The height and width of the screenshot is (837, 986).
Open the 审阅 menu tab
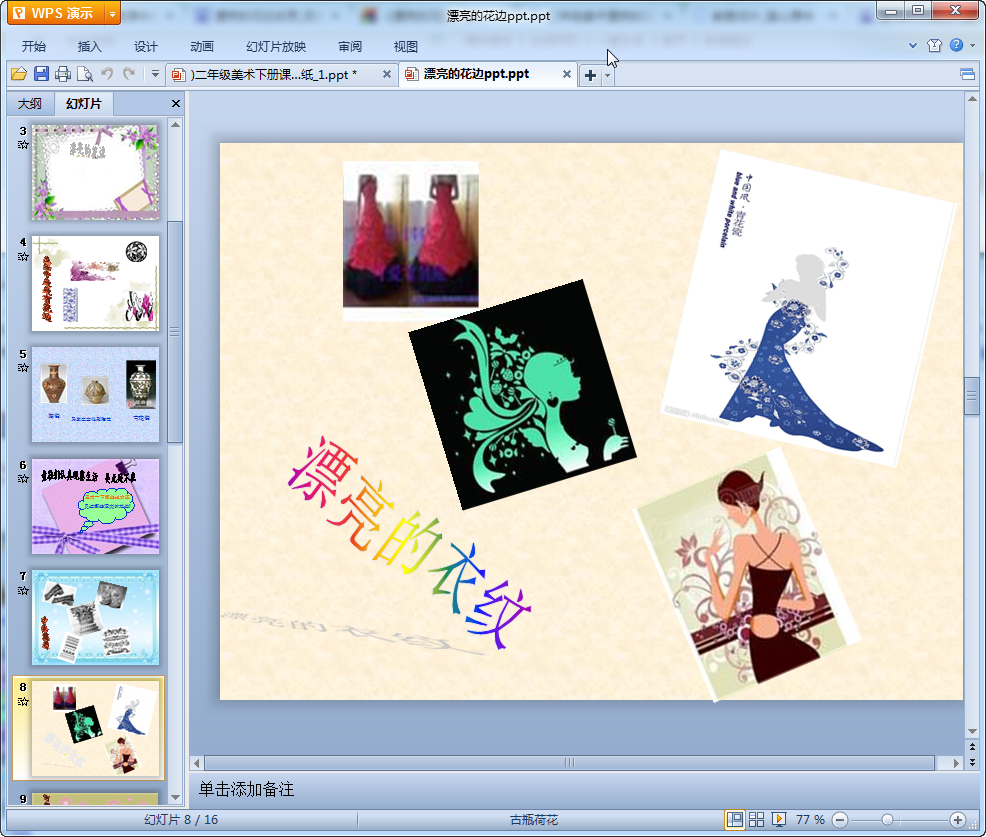pos(350,47)
